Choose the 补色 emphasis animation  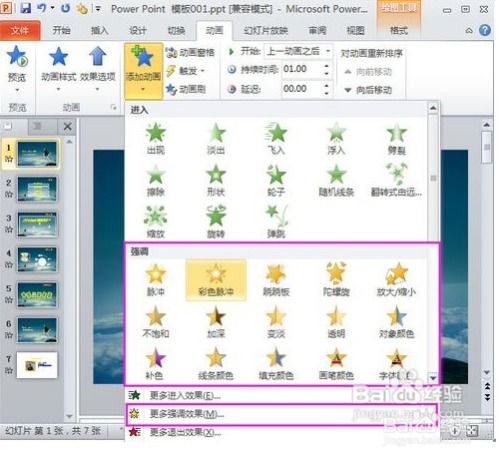[155, 363]
